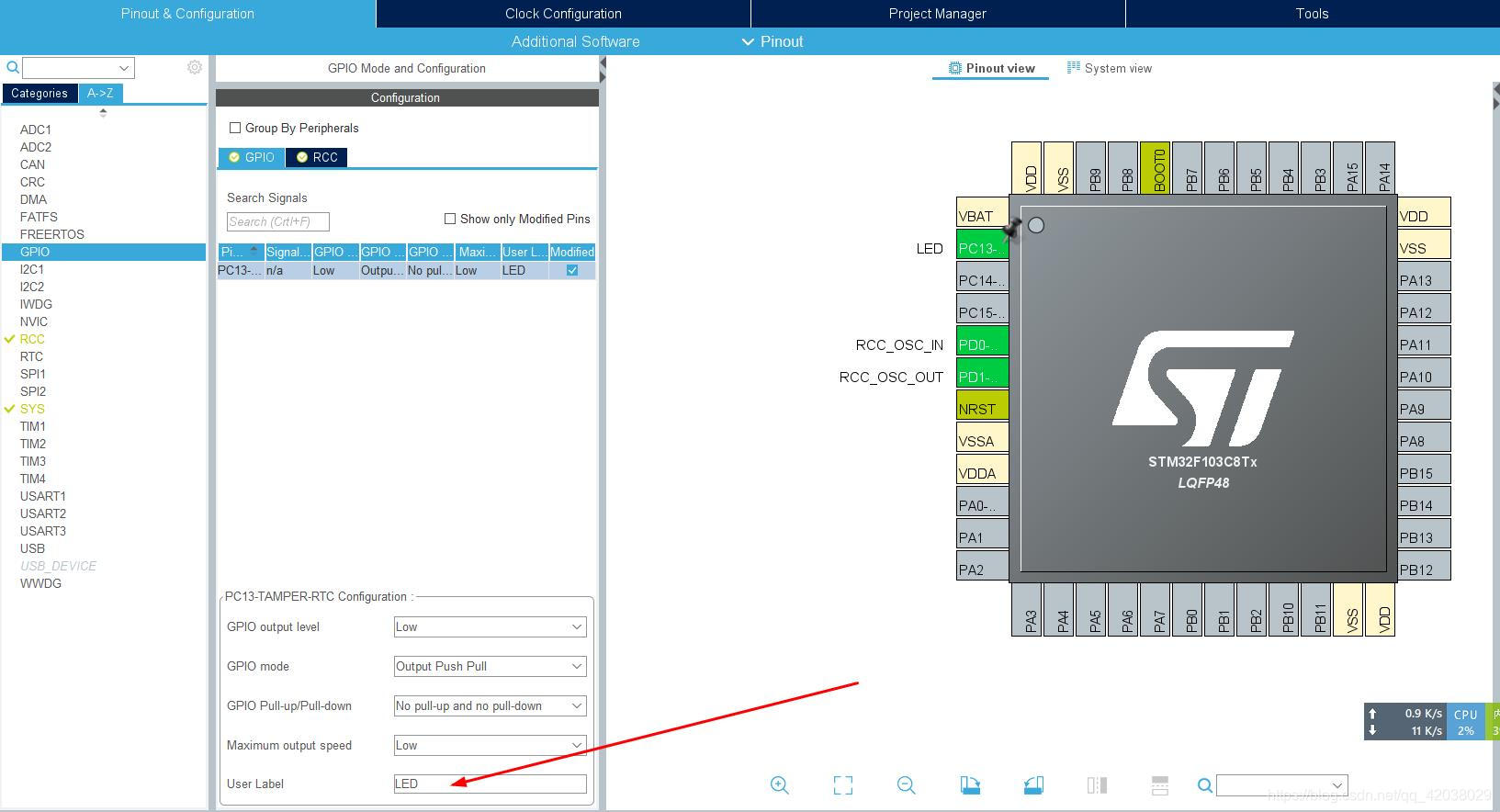This screenshot has width=1500, height=812.
Task: Select ADC1 in the peripheral list
Action: click(36, 130)
